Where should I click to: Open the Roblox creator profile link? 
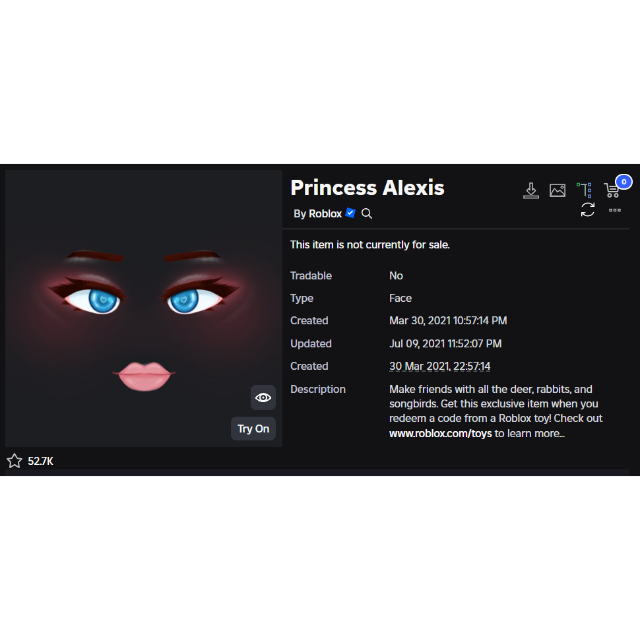pyautogui.click(x=325, y=213)
